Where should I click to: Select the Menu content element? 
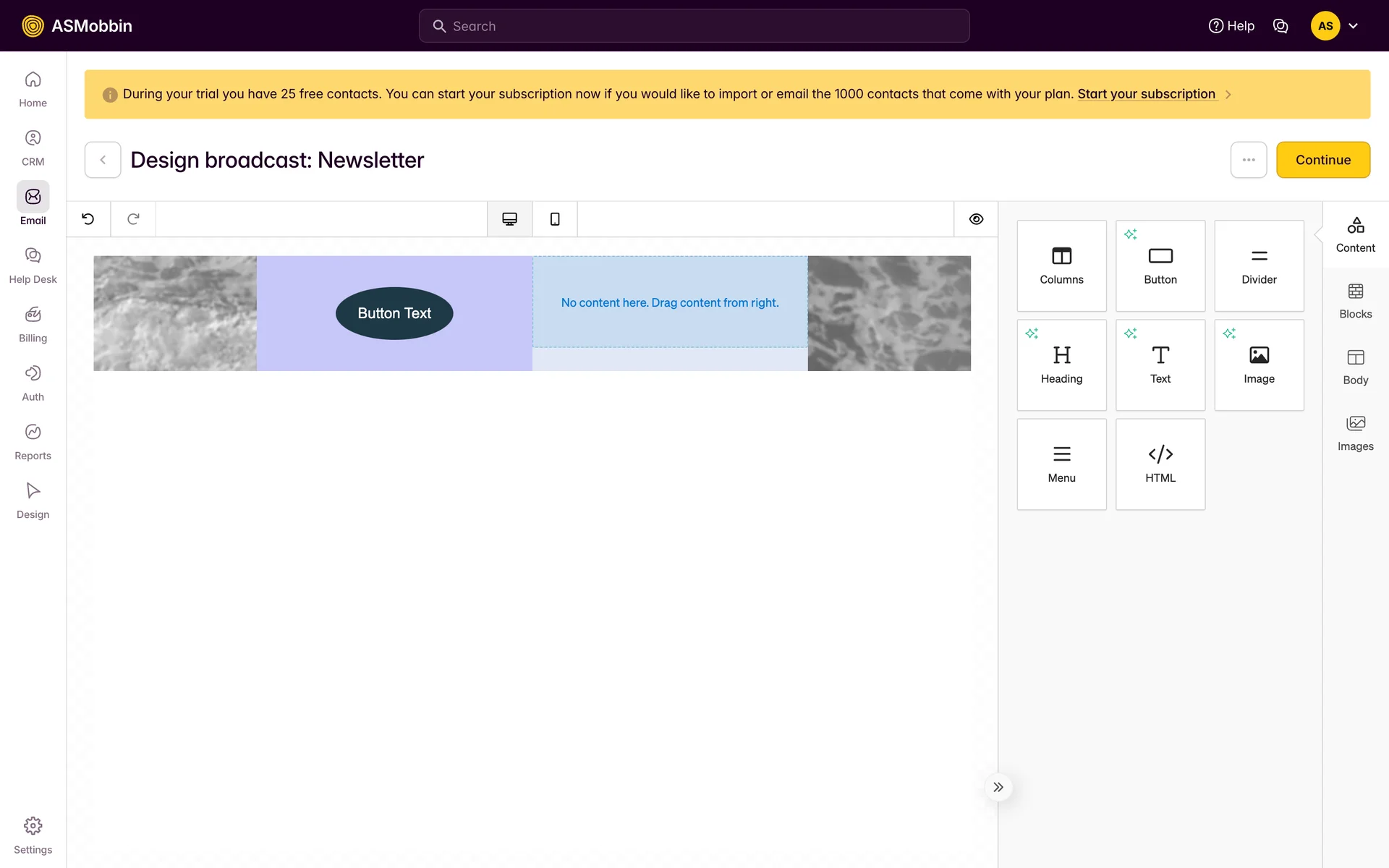[1061, 464]
